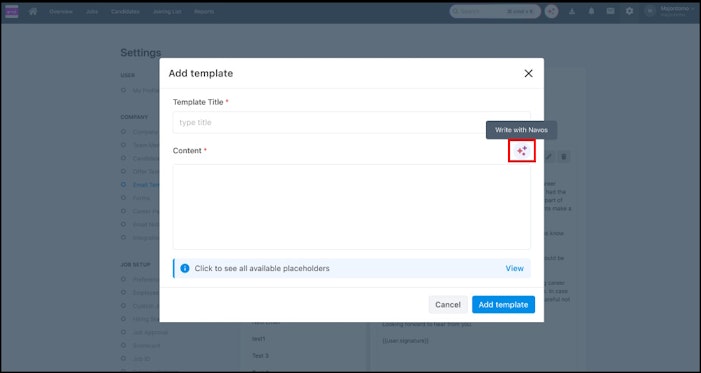Image resolution: width=701 pixels, height=373 pixels.
Task: Open the Reports menu item
Action: 204,12
